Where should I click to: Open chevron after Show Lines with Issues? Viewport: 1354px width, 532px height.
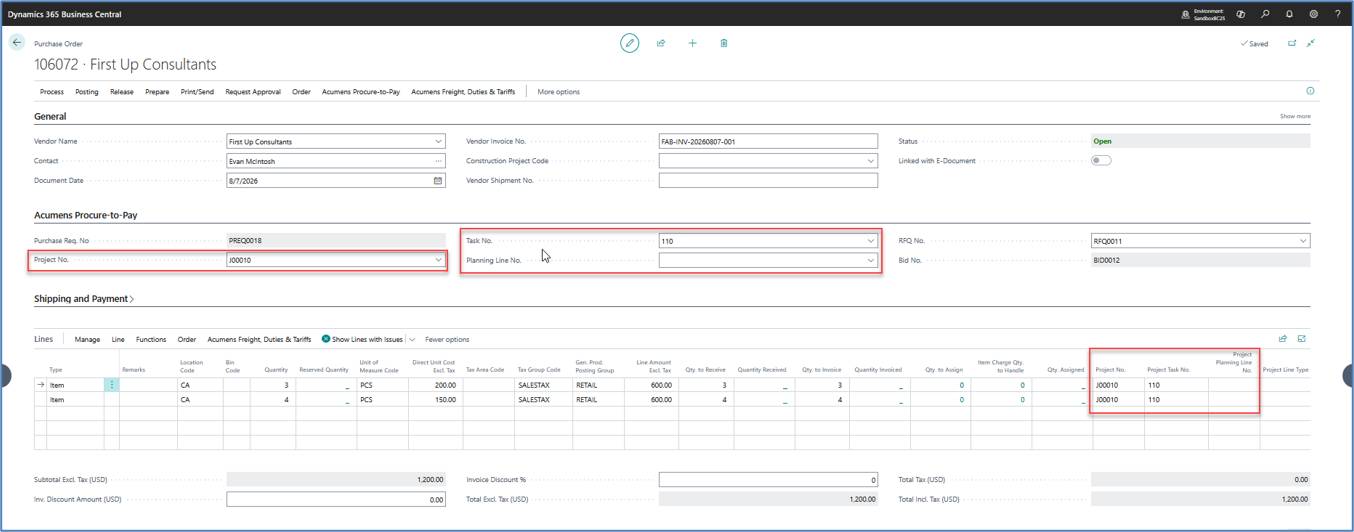(x=412, y=339)
